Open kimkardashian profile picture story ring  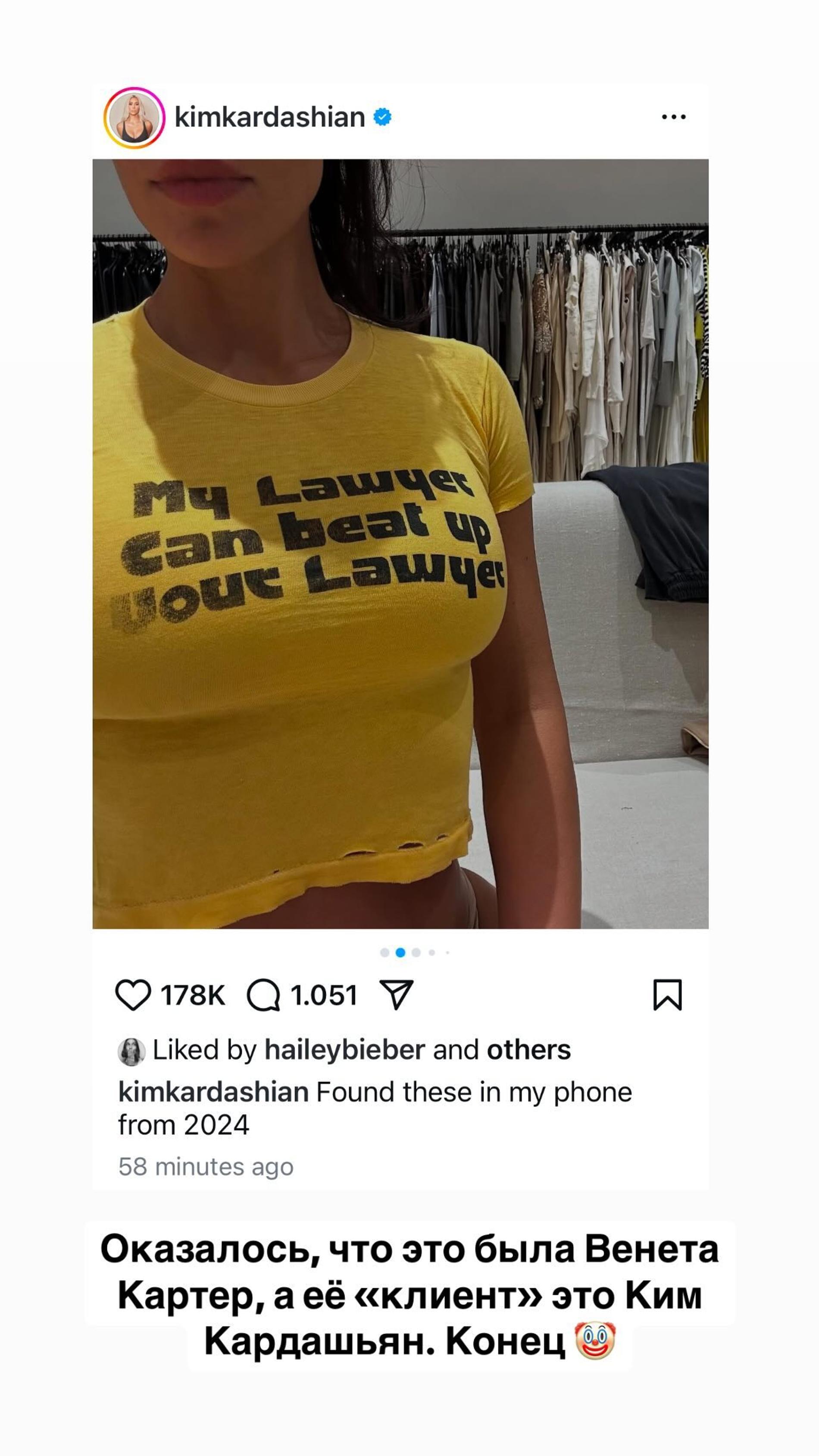tap(134, 118)
